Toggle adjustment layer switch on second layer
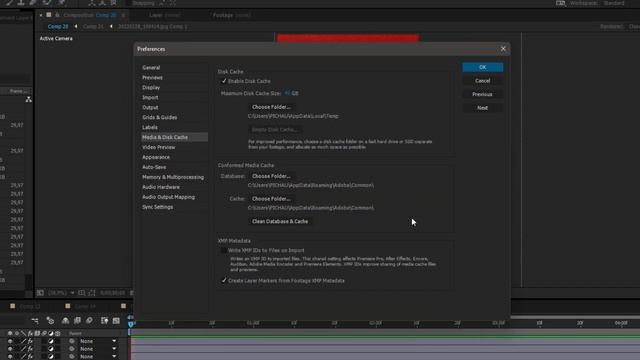The height and width of the screenshot is (360, 640). pyautogui.click(x=51, y=349)
